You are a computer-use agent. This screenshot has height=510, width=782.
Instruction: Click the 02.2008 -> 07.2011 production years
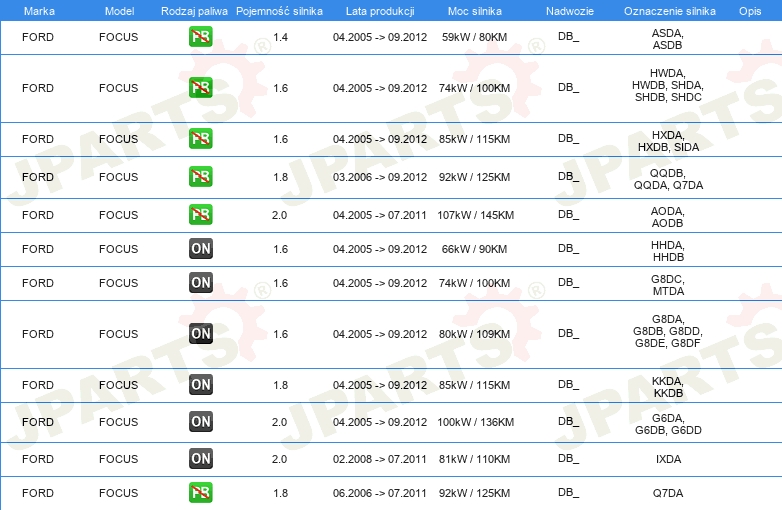click(380, 459)
